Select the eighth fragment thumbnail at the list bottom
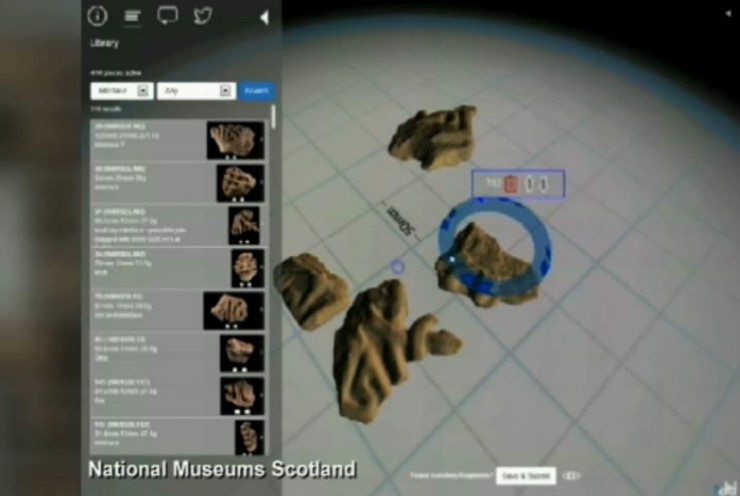This screenshot has height=496, width=740. 249,437
